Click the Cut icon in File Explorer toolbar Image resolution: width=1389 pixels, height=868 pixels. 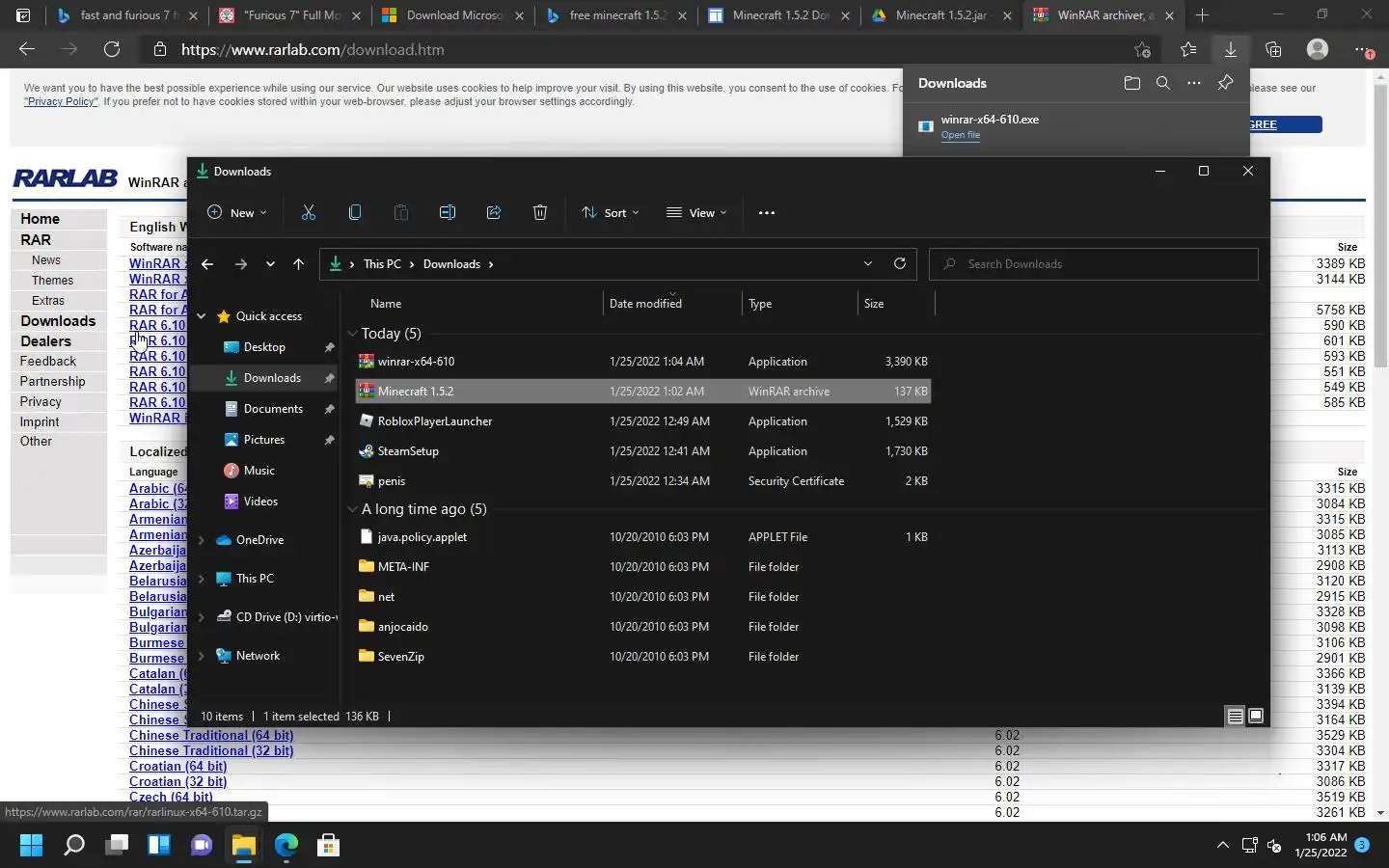(309, 212)
